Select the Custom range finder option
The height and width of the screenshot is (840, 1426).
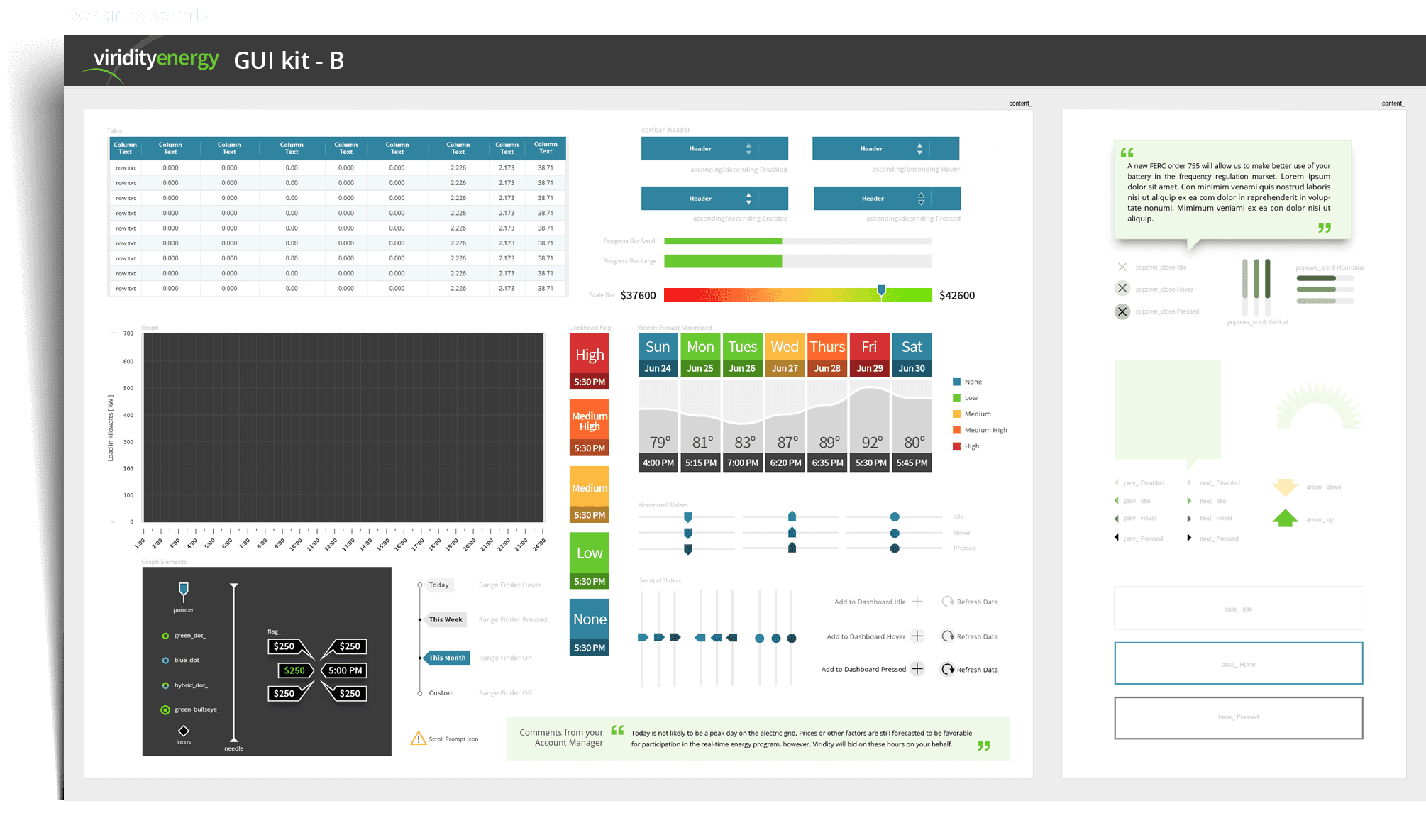coord(441,693)
